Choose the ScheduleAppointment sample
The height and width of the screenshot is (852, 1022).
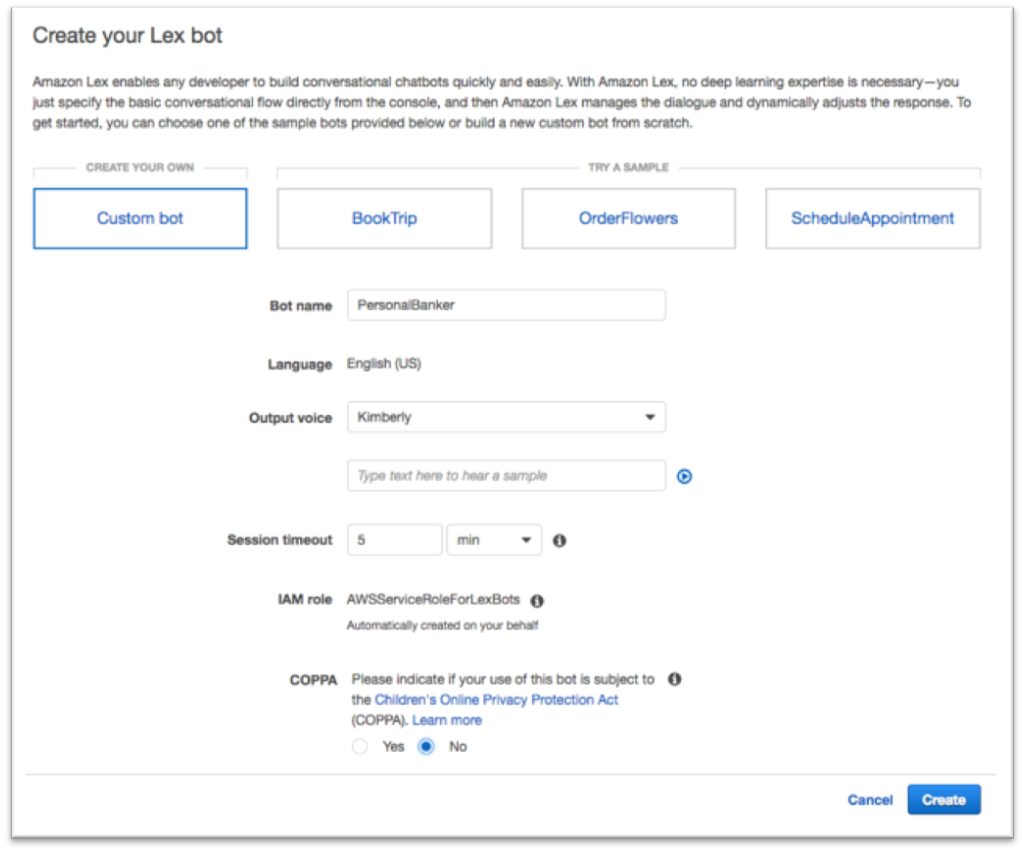[873, 218]
